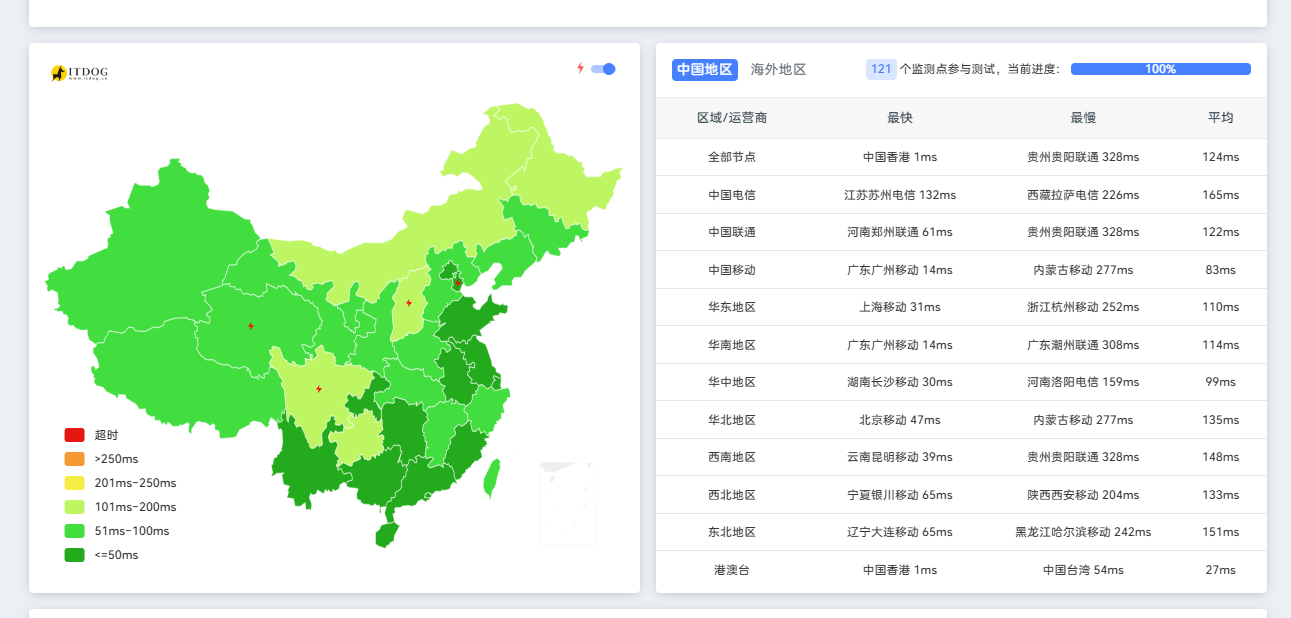The image size is (1291, 618).
Task: Click the 平均 column header
Action: pos(1221,118)
